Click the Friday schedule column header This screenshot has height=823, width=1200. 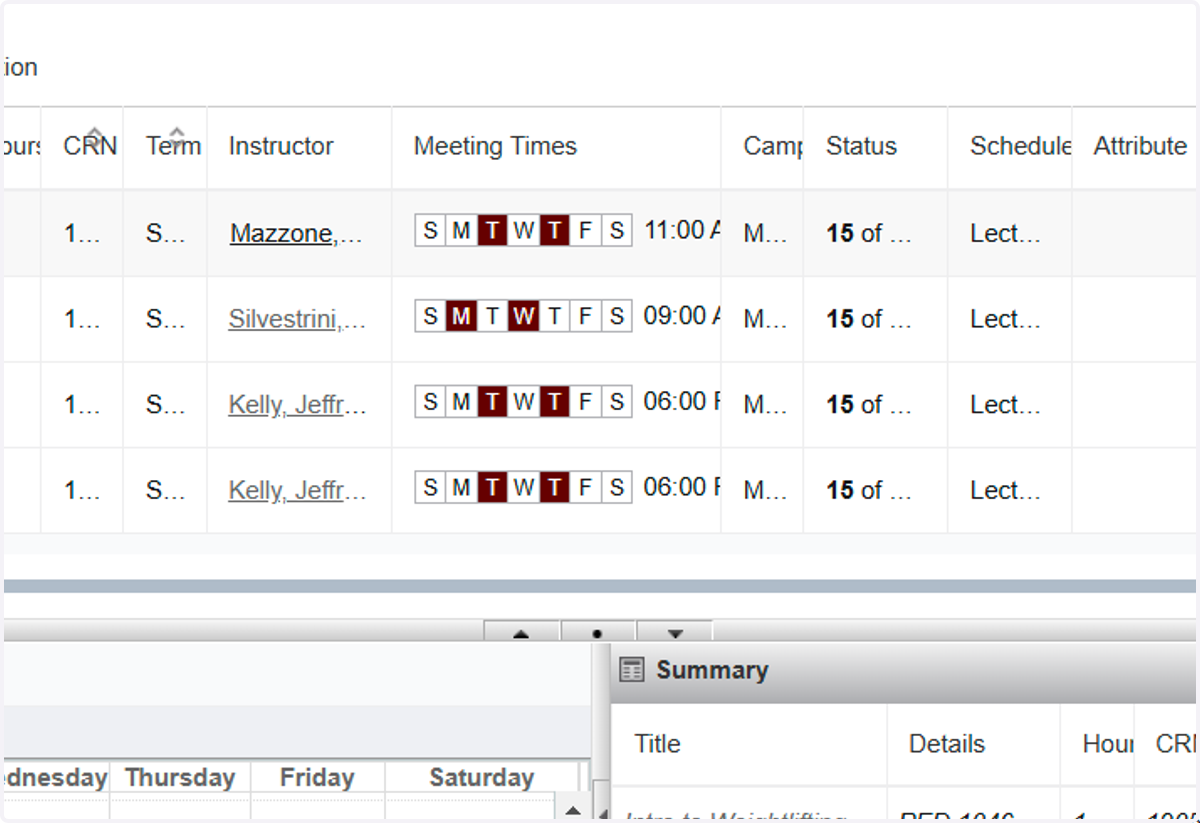(x=317, y=778)
